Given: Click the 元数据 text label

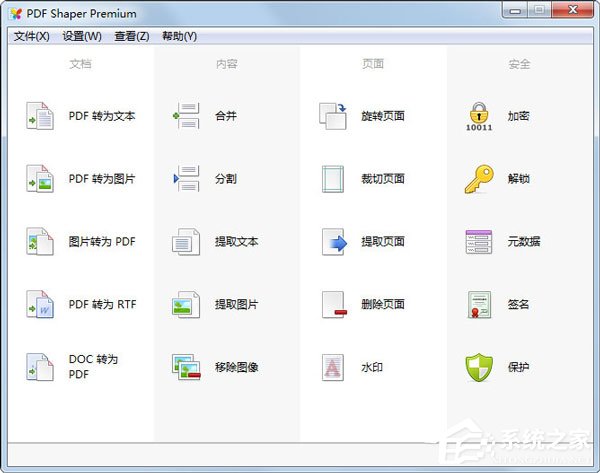Looking at the screenshot, I should tap(524, 241).
